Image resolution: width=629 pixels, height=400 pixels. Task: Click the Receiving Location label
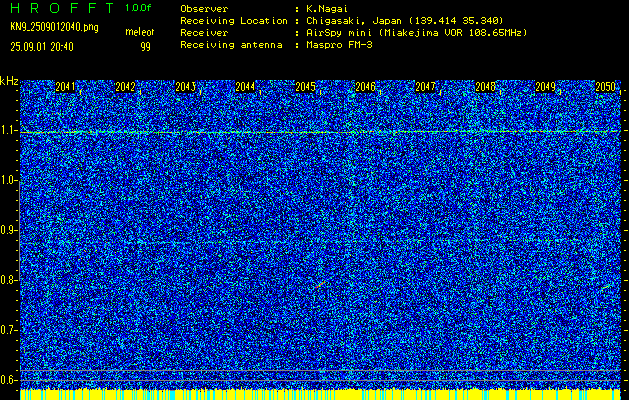[234, 21]
